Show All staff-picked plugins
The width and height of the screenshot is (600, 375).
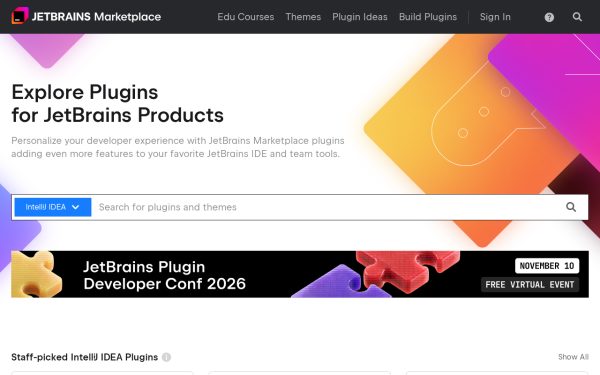pyautogui.click(x=573, y=357)
